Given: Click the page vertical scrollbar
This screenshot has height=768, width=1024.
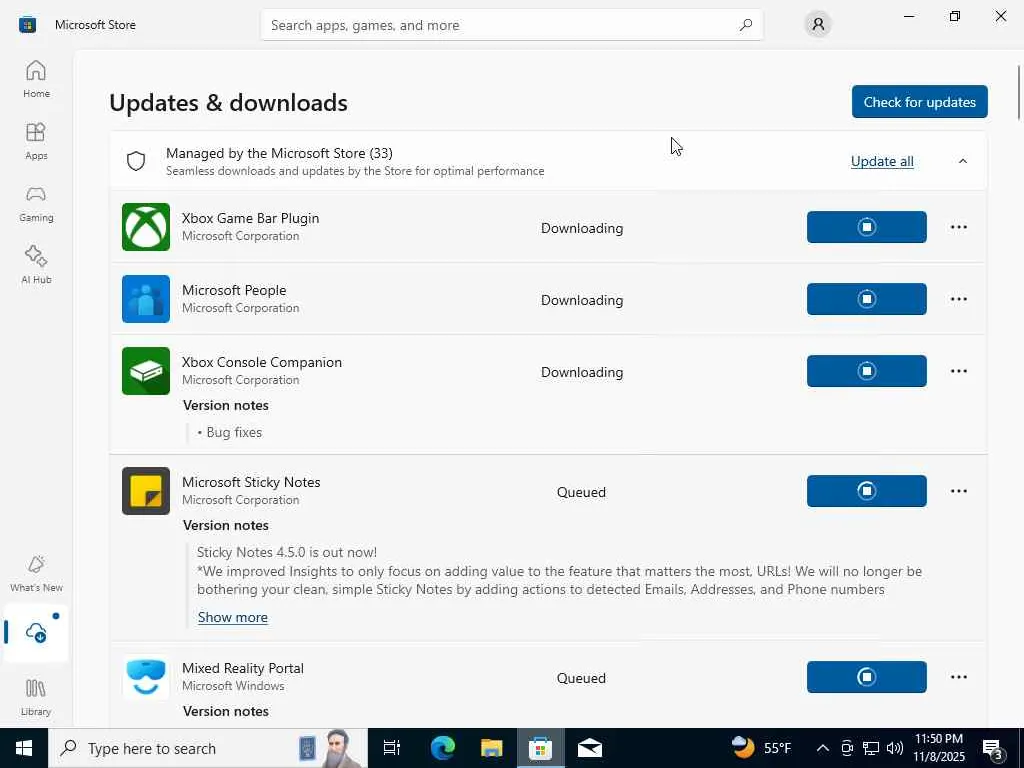Looking at the screenshot, I should [1018, 93].
